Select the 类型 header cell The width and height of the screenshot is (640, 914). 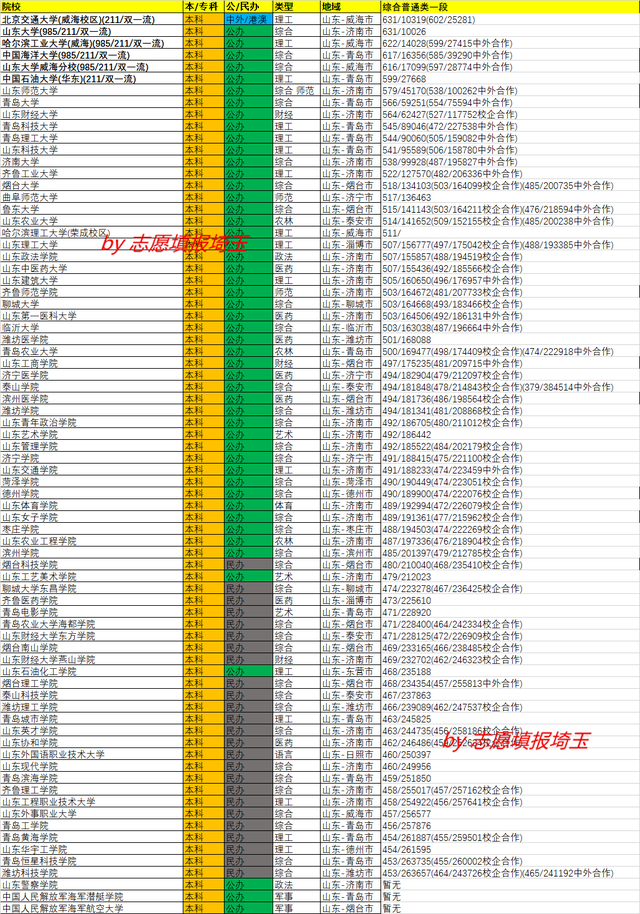coord(297,7)
